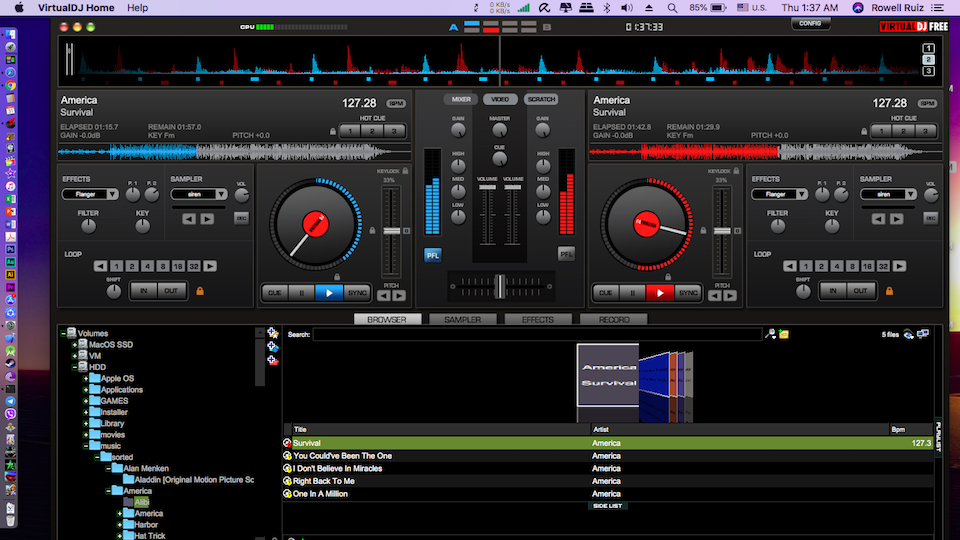The image size is (960, 540).
Task: Double loop length on left deck
Action: [x=210, y=266]
